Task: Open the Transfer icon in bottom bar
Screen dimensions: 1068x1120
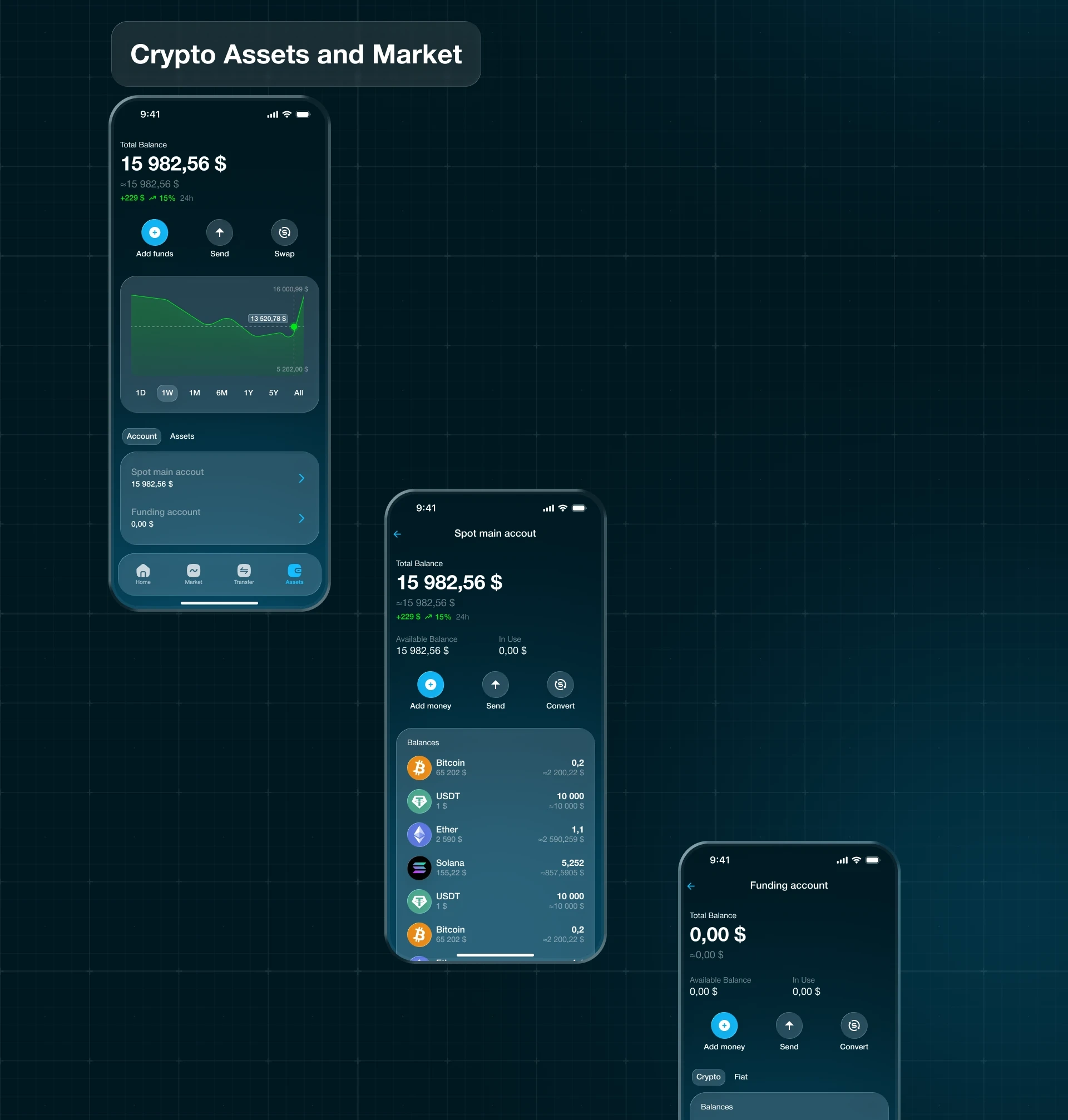Action: (244, 571)
